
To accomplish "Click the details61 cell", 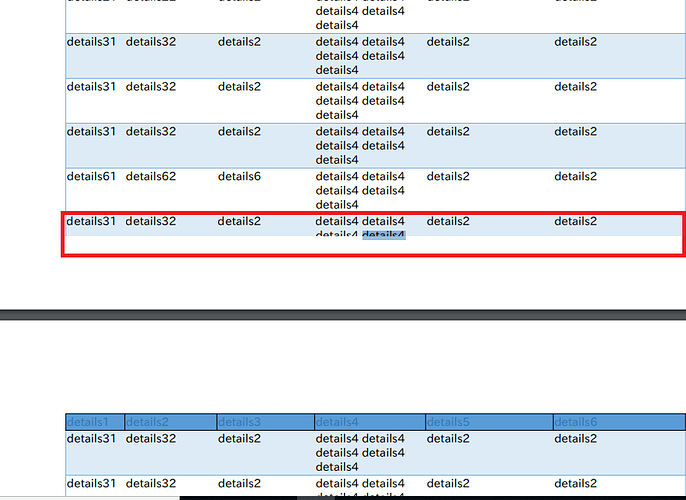I will pyautogui.click(x=91, y=177).
